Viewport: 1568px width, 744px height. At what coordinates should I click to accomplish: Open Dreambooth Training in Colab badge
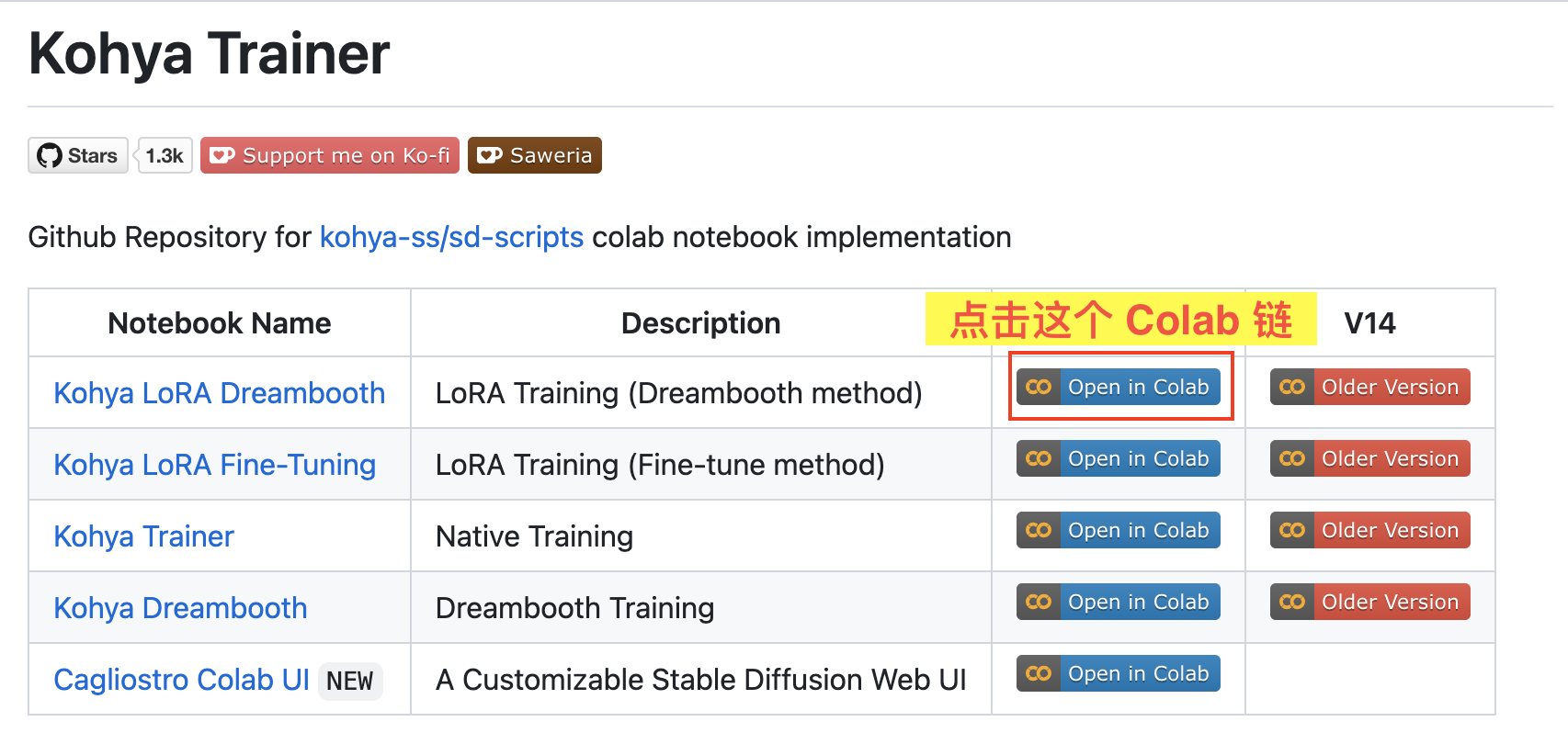(1119, 602)
